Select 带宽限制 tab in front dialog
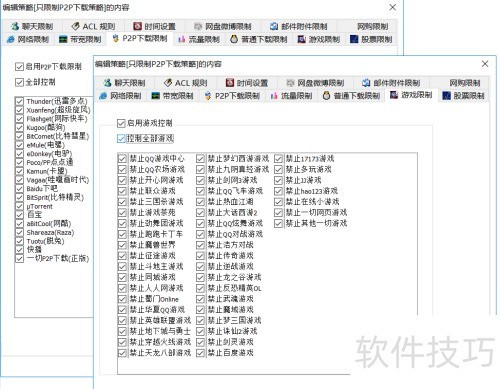The image size is (500, 389). click(172, 96)
